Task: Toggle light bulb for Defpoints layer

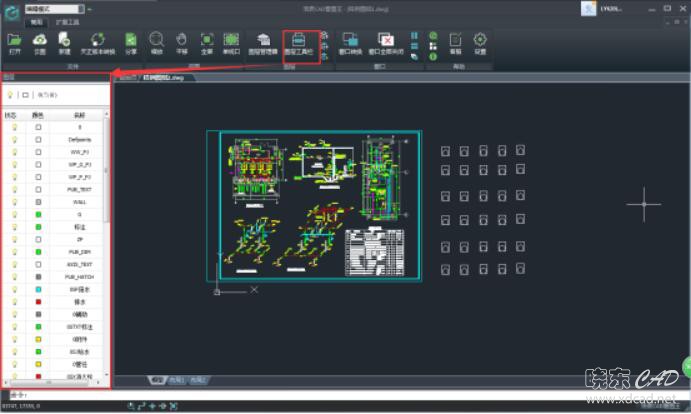Action: (14, 140)
